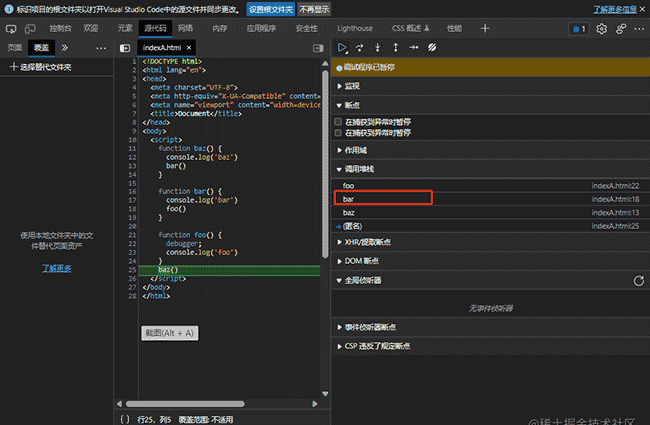The height and width of the screenshot is (425, 650).
Task: Click the step out of function icon
Action: [395, 48]
